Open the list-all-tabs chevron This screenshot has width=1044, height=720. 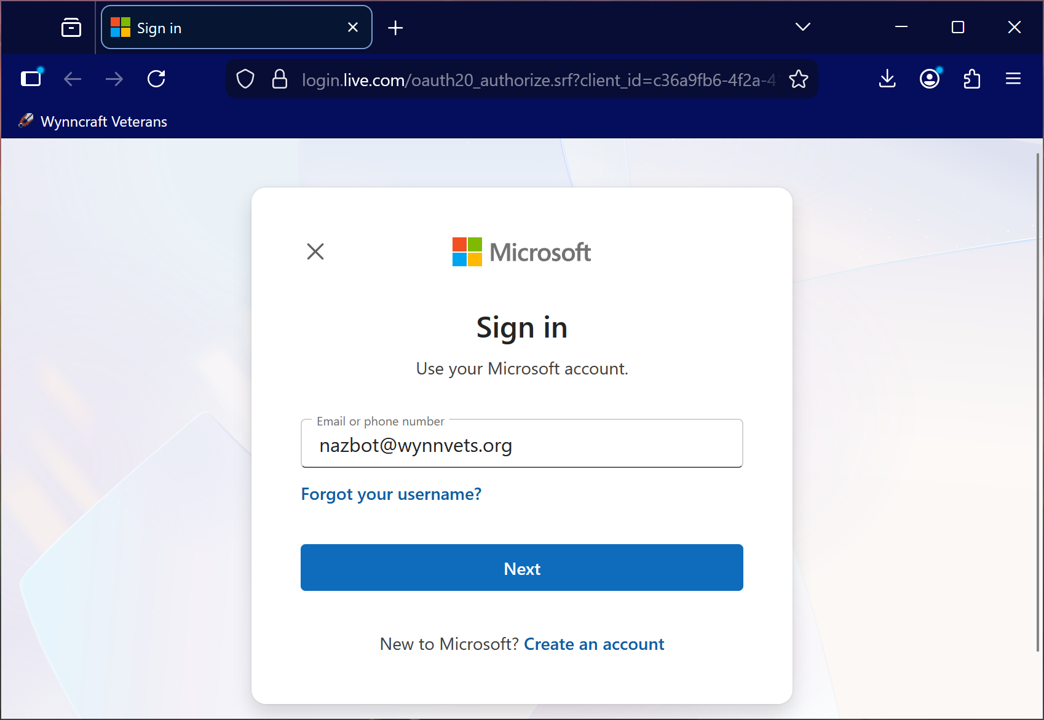[x=801, y=27]
